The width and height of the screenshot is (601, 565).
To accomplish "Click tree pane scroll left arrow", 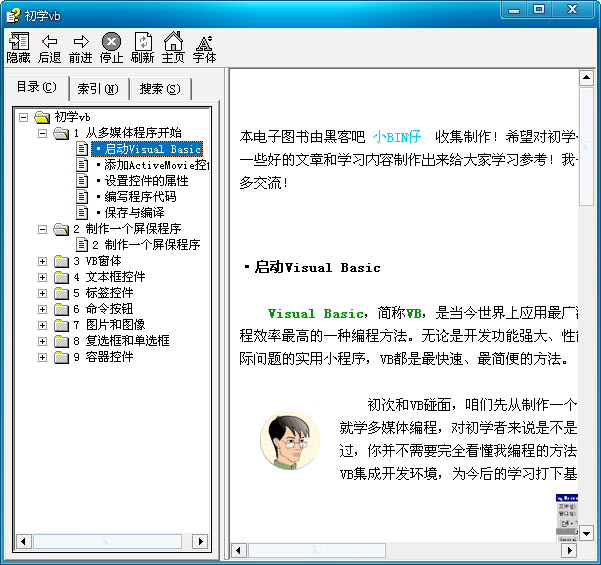I will [x=24, y=541].
